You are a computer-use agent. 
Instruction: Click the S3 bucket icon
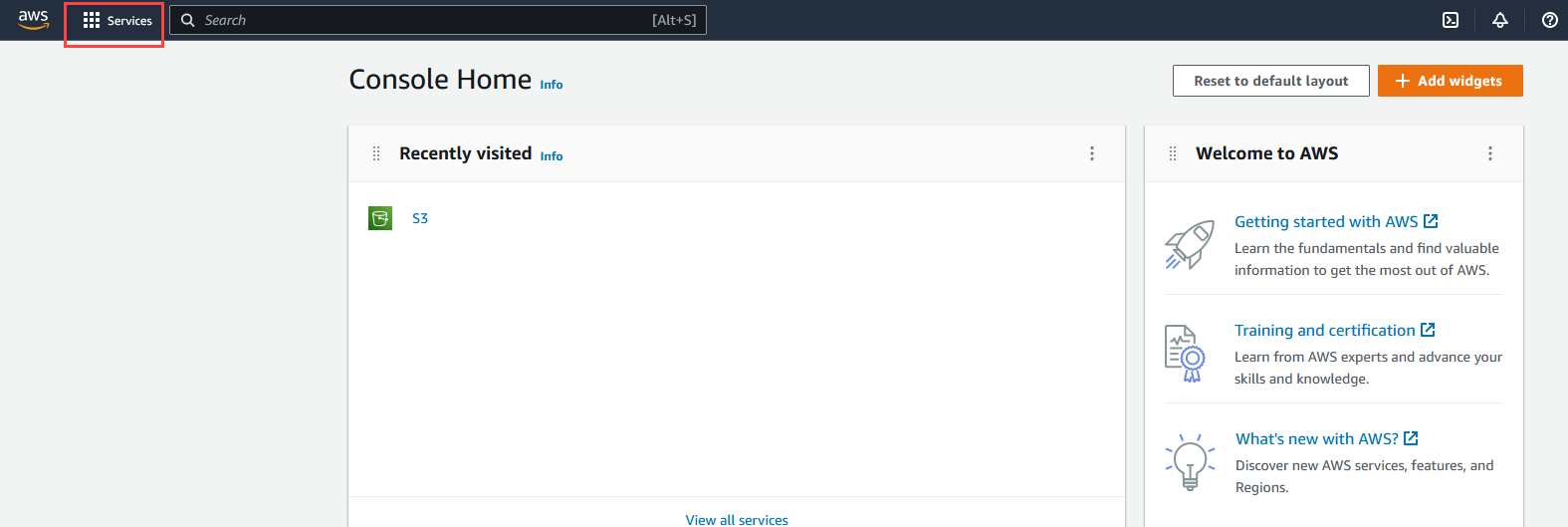[x=380, y=218]
